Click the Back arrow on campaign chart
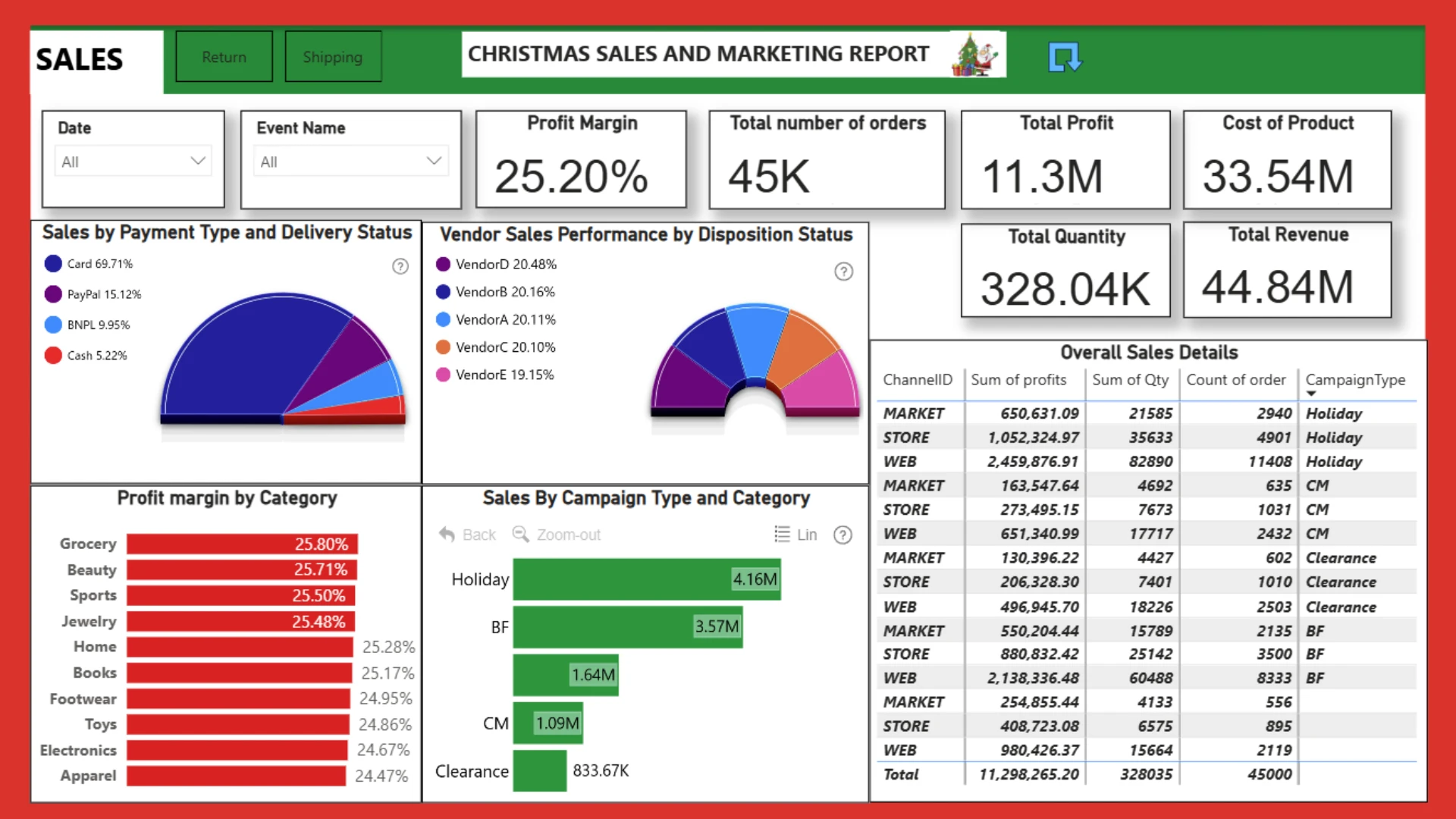 (x=447, y=535)
